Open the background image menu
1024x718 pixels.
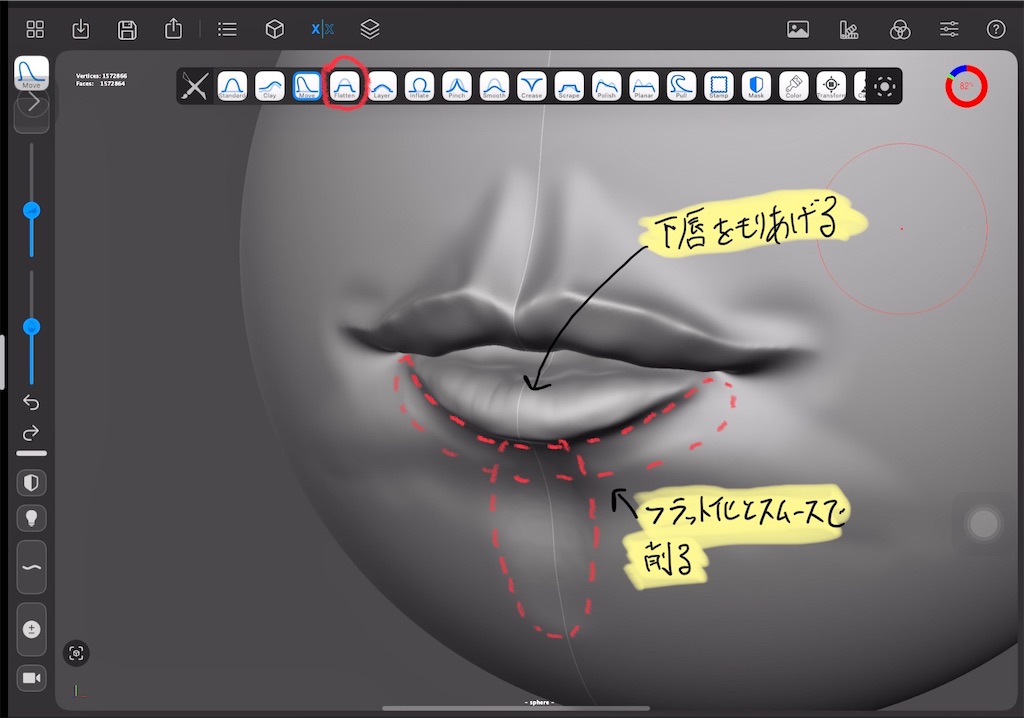(x=798, y=29)
